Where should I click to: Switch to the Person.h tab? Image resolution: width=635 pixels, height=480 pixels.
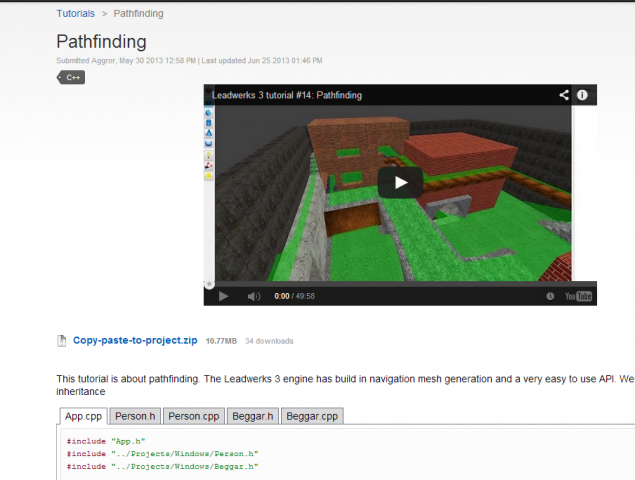(135, 416)
